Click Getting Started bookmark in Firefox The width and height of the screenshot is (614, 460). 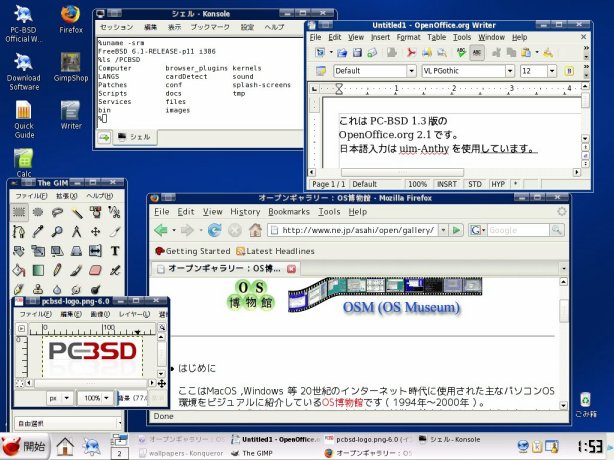(x=193, y=251)
